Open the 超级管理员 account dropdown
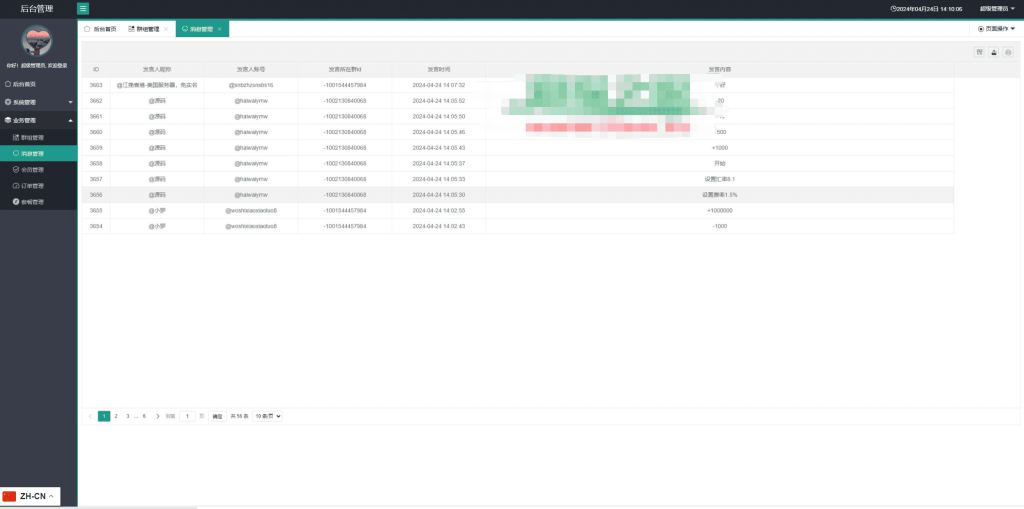This screenshot has width=1024, height=509. (x=998, y=9)
